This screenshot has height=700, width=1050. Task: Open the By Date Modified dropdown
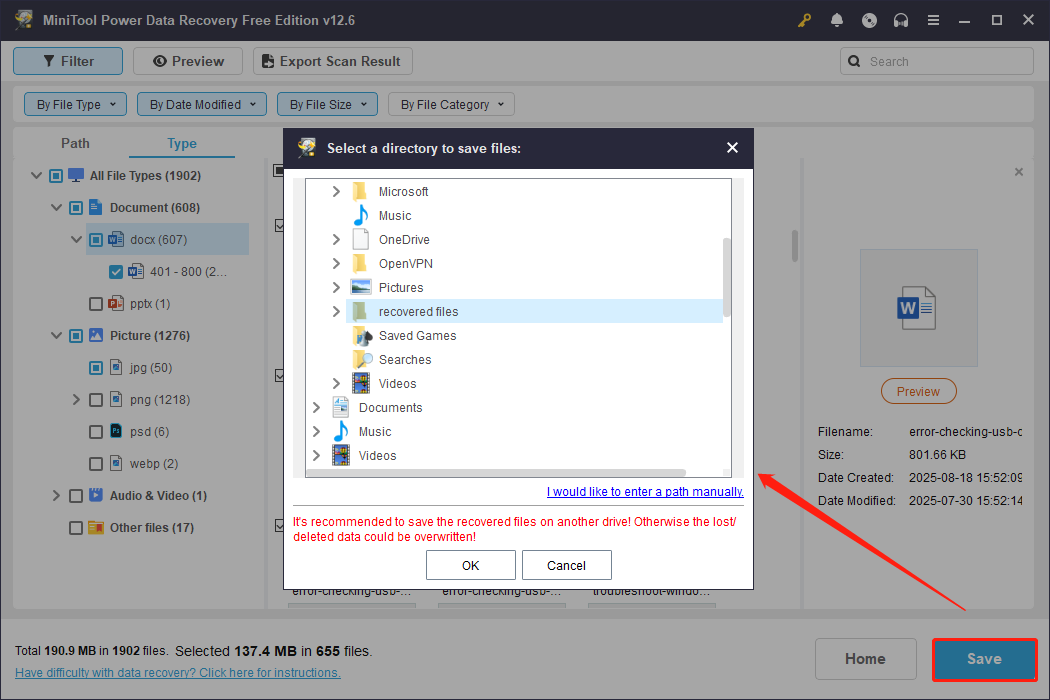[202, 104]
